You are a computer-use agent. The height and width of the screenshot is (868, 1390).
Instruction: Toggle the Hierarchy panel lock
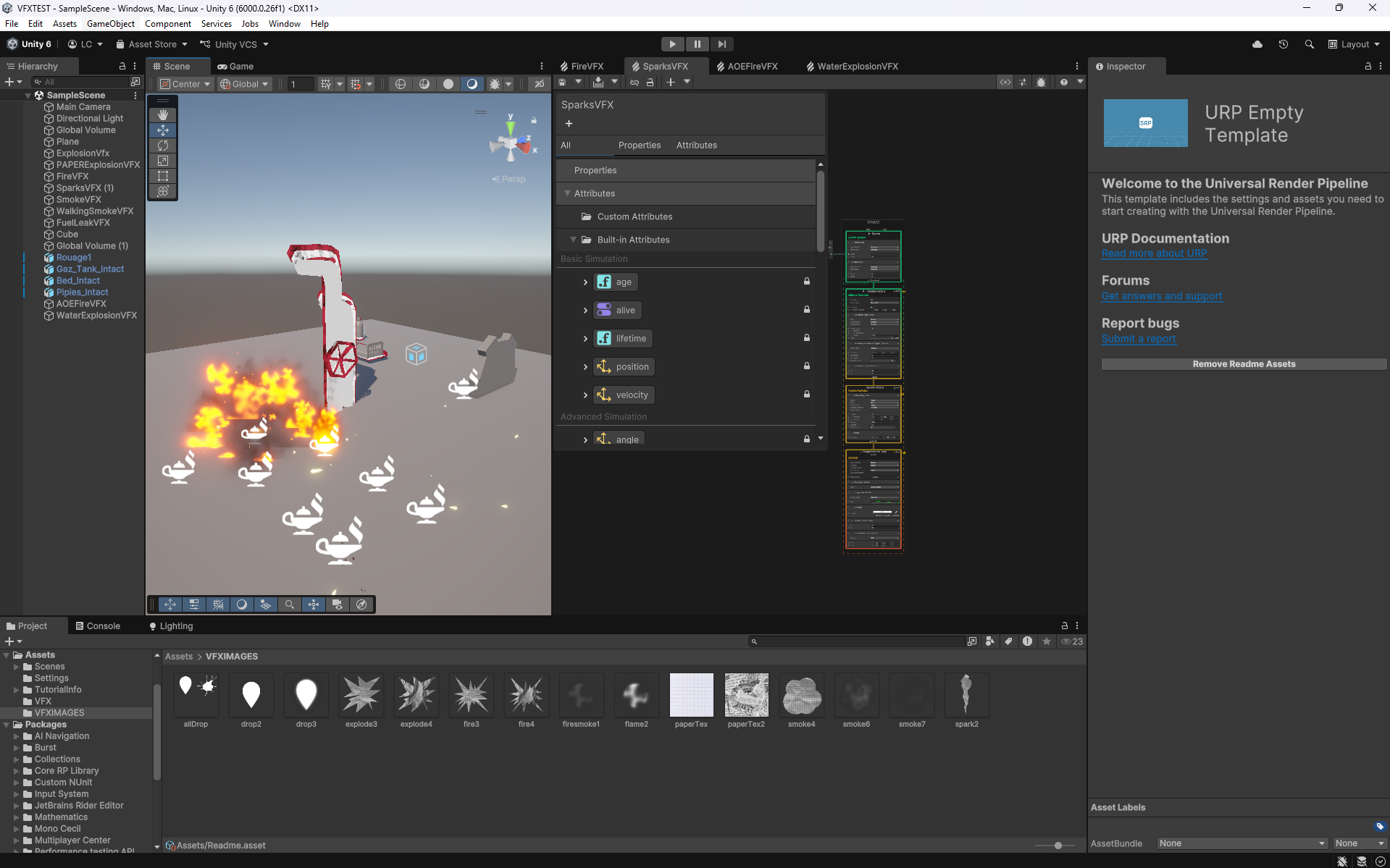(122, 66)
